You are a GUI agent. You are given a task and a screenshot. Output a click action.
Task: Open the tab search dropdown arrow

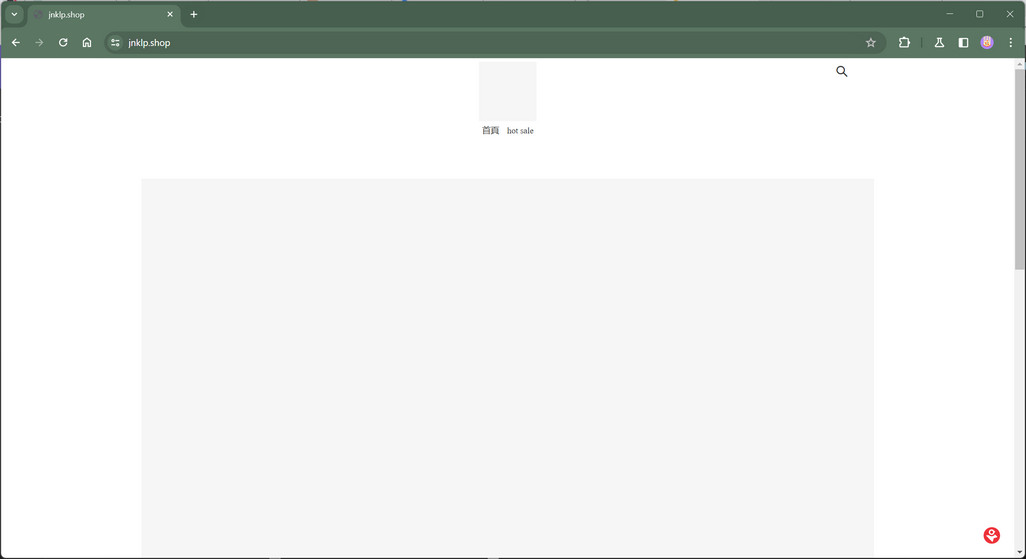(x=14, y=14)
